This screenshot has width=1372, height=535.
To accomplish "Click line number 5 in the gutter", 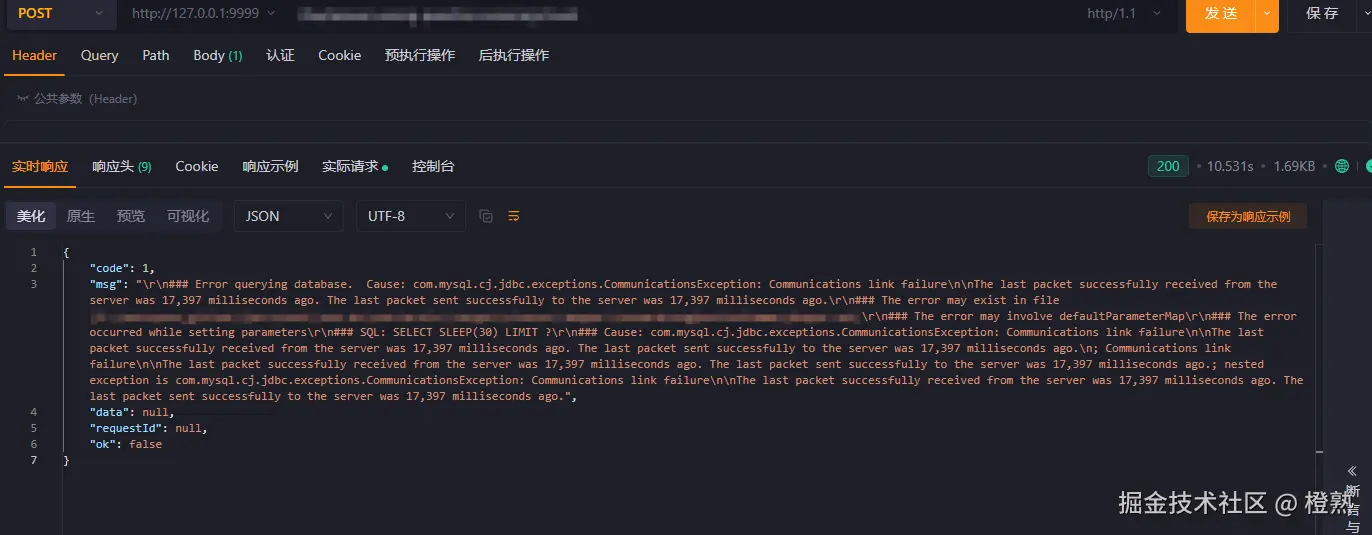I will [34, 428].
